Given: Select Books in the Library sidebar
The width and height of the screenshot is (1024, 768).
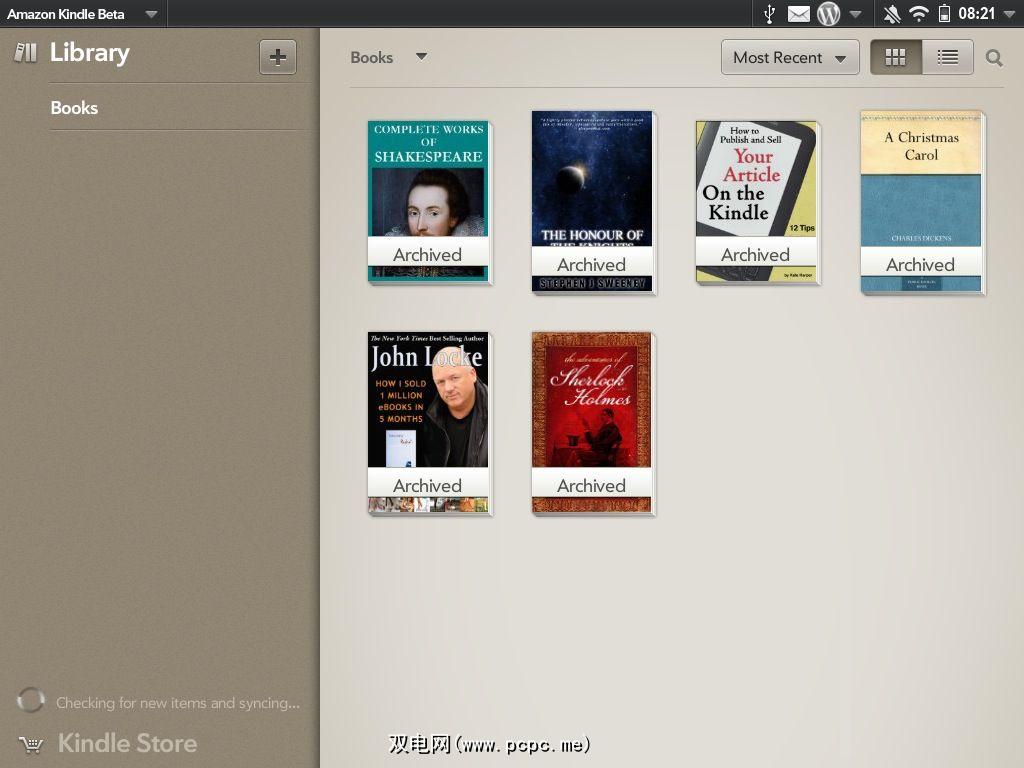Looking at the screenshot, I should pyautogui.click(x=74, y=108).
